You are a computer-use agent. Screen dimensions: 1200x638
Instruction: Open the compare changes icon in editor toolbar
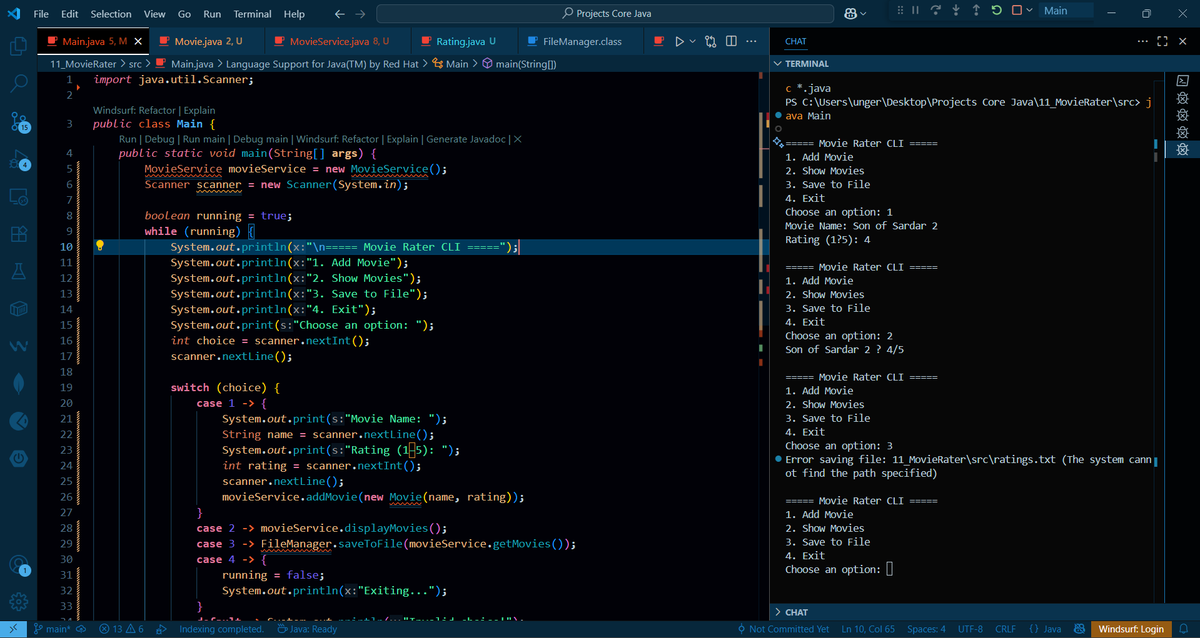click(x=711, y=42)
